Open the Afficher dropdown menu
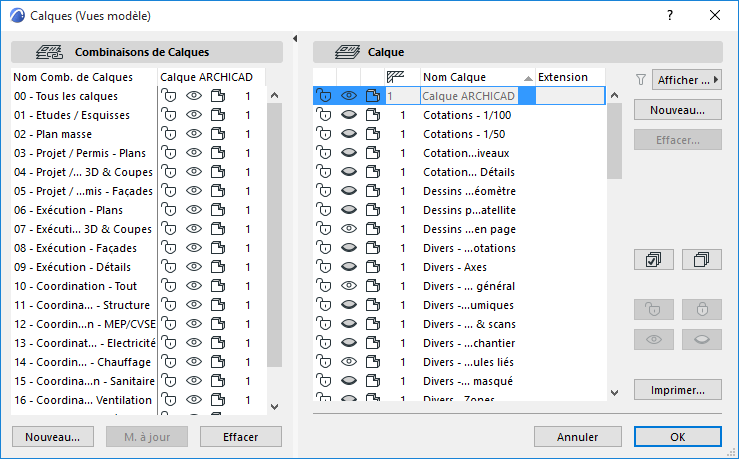The image size is (739, 459). pos(687,80)
